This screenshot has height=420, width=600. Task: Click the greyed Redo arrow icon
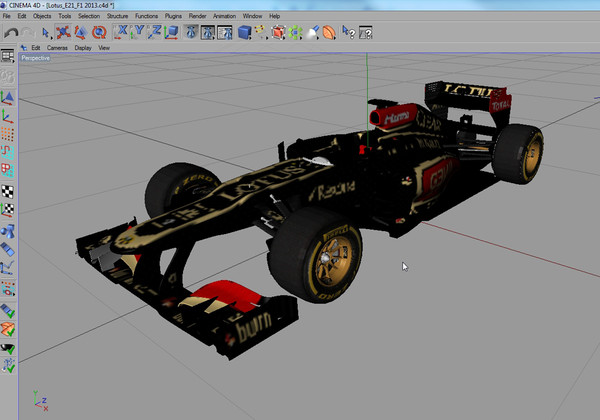[x=28, y=33]
